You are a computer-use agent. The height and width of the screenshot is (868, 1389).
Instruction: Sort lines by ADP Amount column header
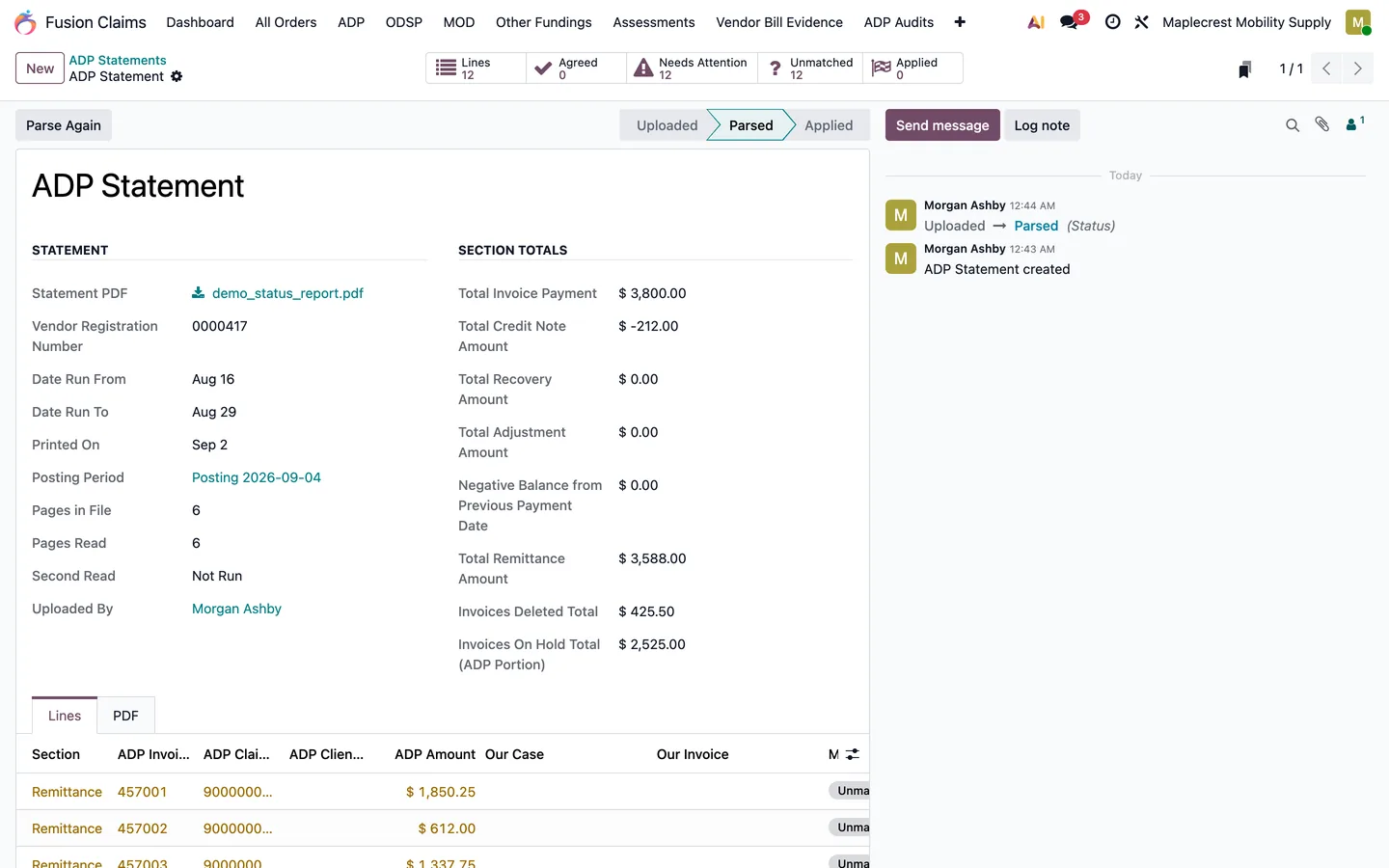click(435, 754)
